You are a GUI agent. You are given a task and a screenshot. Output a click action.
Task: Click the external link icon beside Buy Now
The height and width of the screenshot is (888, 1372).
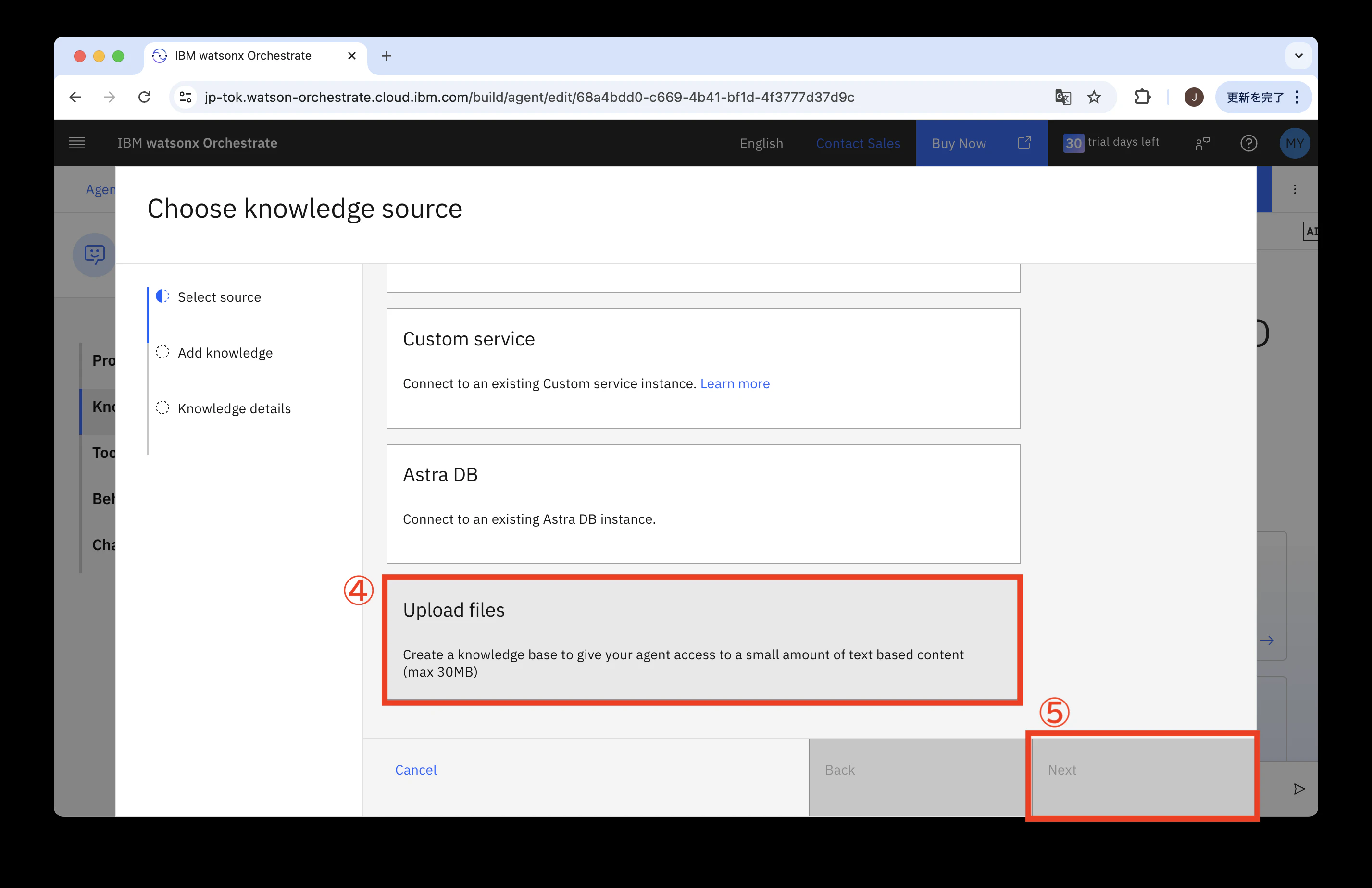point(1024,142)
